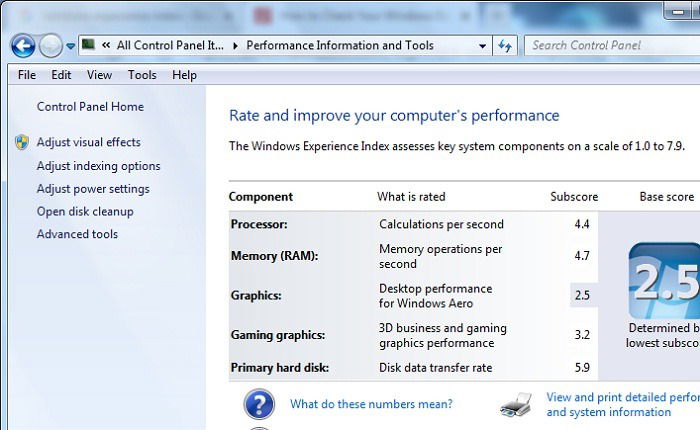Click the 2.5 base score badge
Screen dimensions: 700x430
664,281
